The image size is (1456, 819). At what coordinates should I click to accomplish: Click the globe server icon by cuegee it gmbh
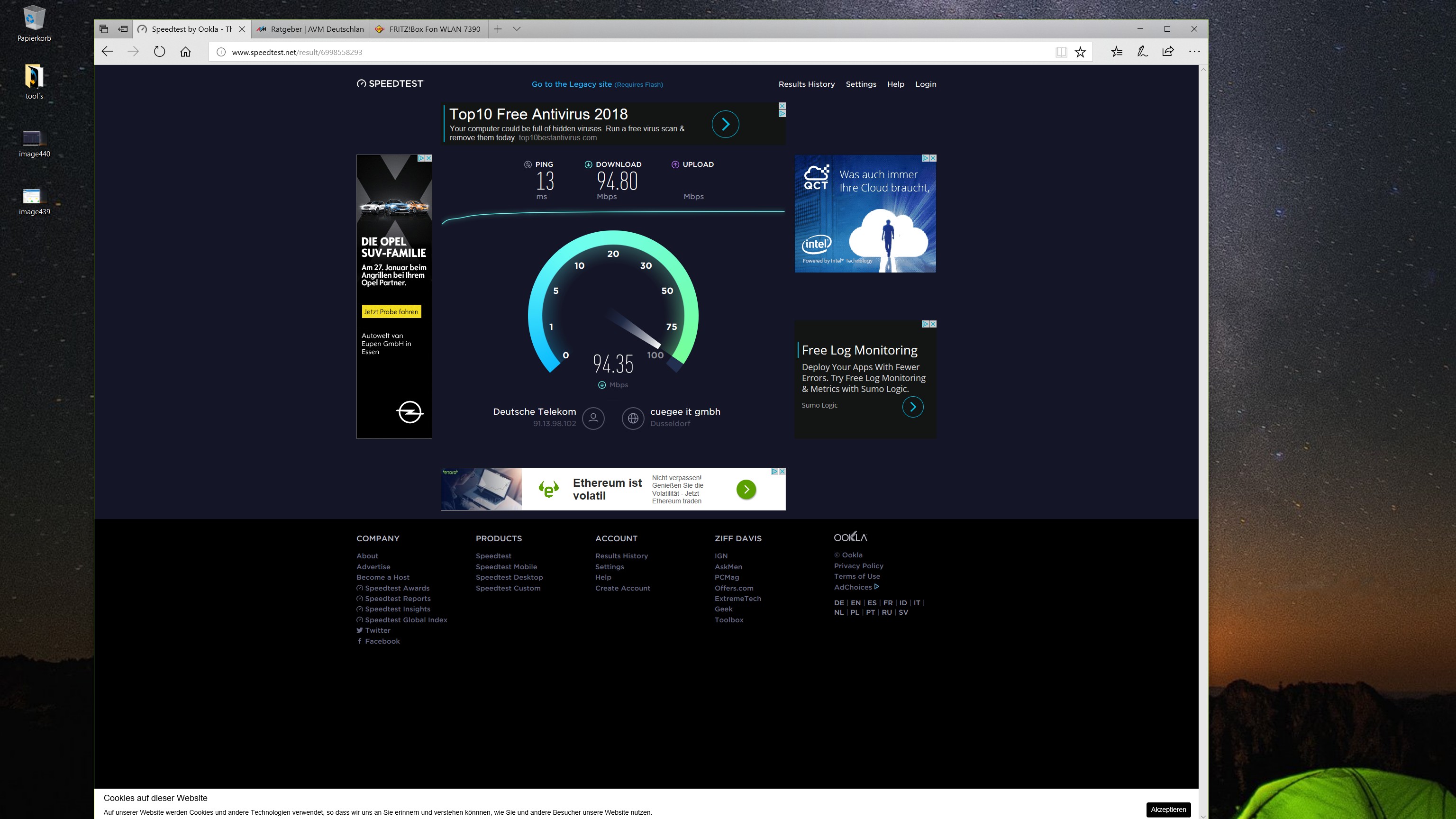click(633, 418)
